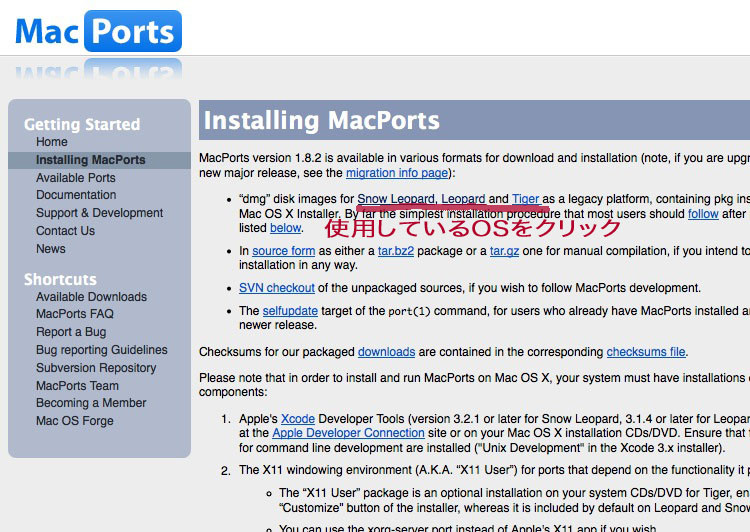Click the selfupdate link
Image resolution: width=750 pixels, height=532 pixels.
coord(290,311)
